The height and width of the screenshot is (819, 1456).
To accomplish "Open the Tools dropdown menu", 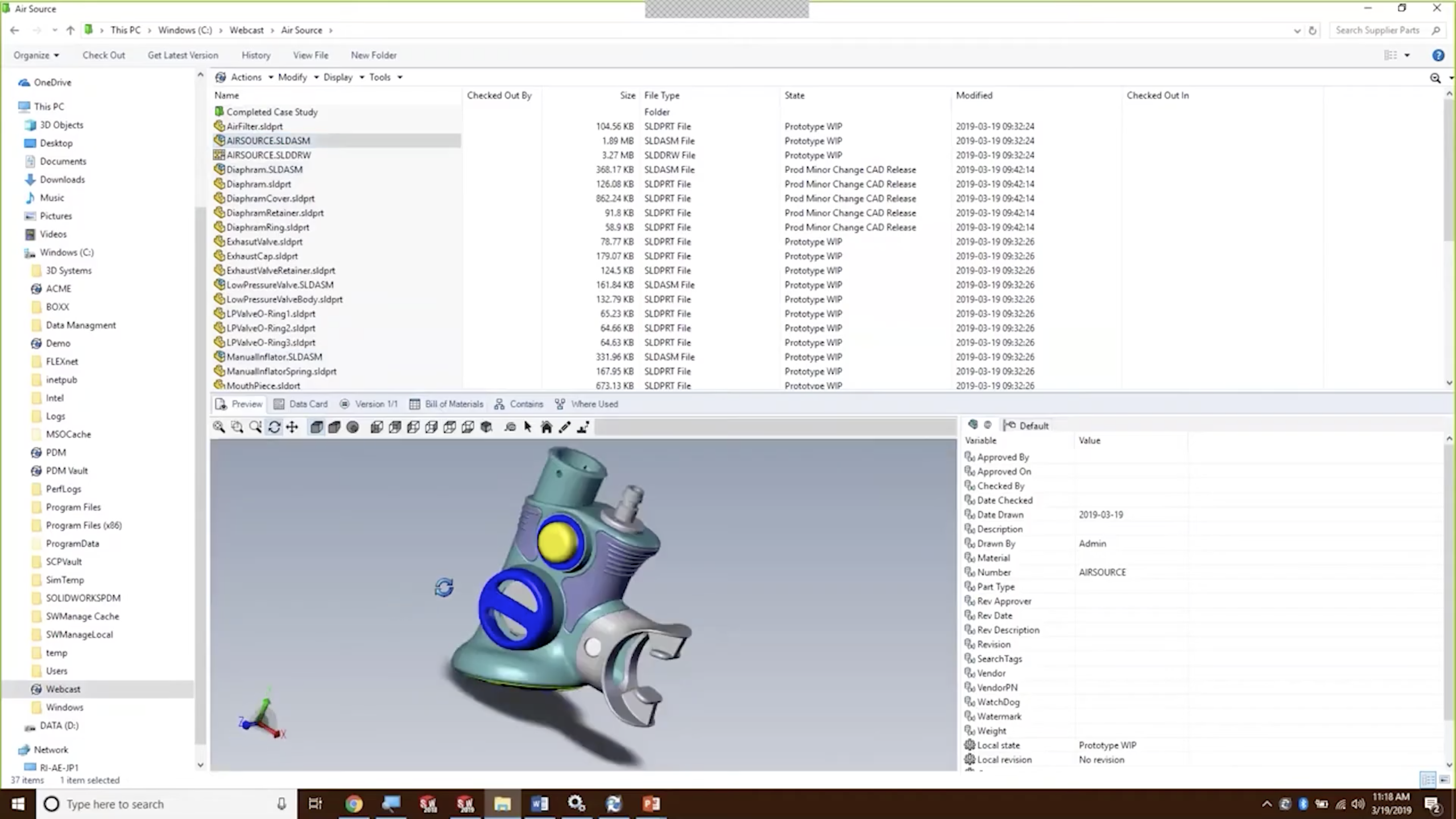I will point(386,77).
